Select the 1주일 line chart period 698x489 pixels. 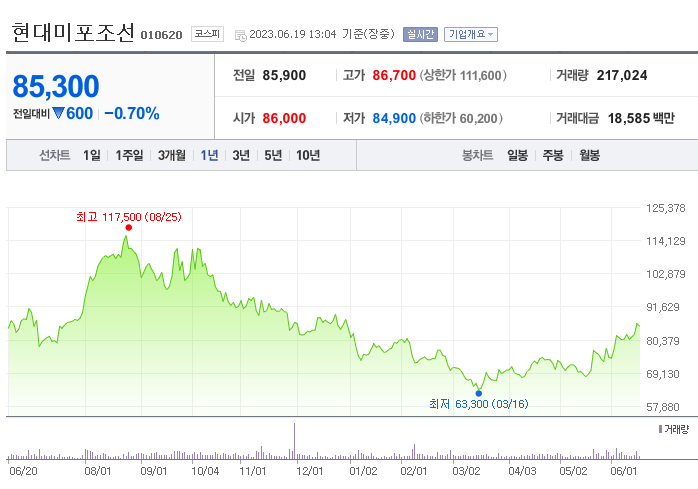click(130, 155)
